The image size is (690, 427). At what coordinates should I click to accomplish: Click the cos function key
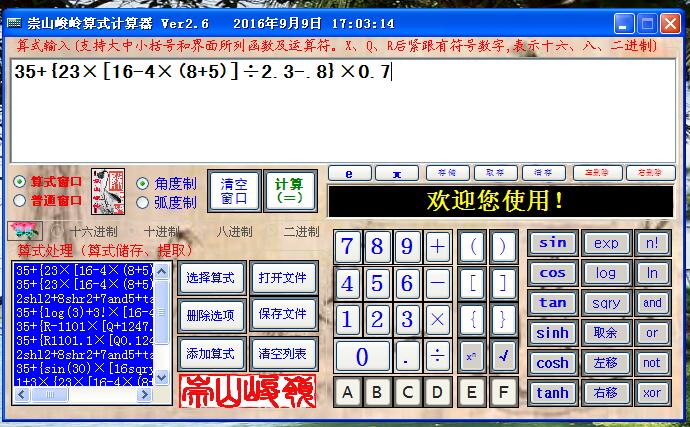(552, 273)
